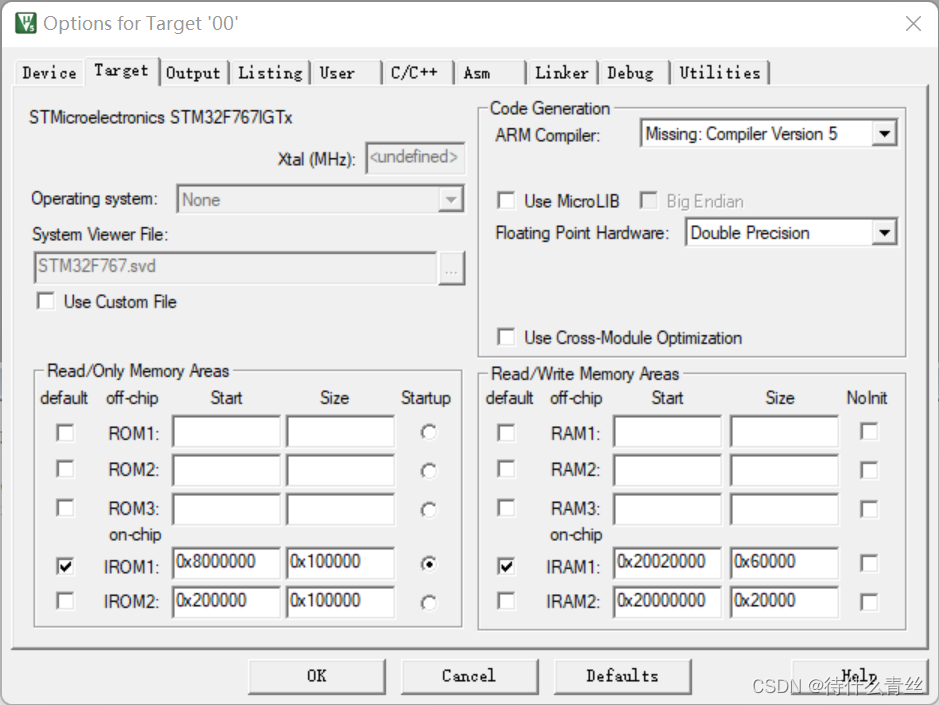Image resolution: width=939 pixels, height=705 pixels.
Task: Toggle the Big Endian checkbox
Action: click(649, 200)
